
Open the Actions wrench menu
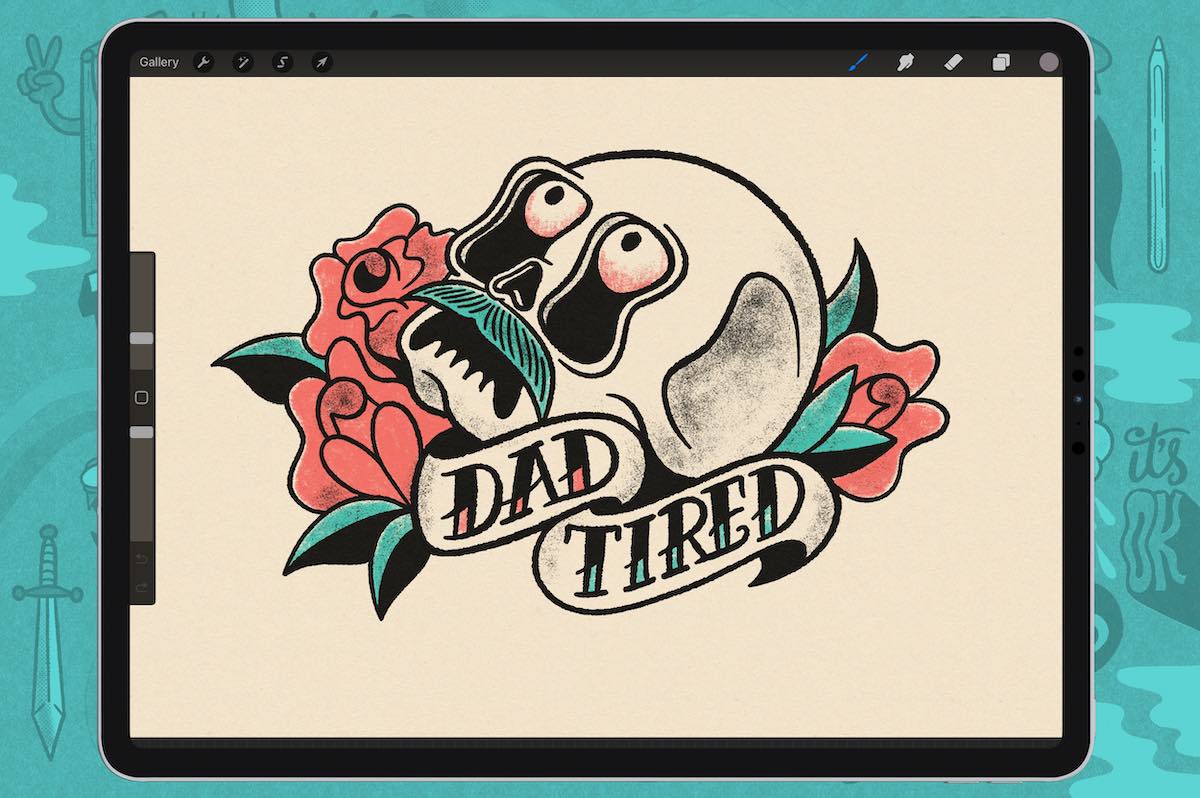[203, 62]
